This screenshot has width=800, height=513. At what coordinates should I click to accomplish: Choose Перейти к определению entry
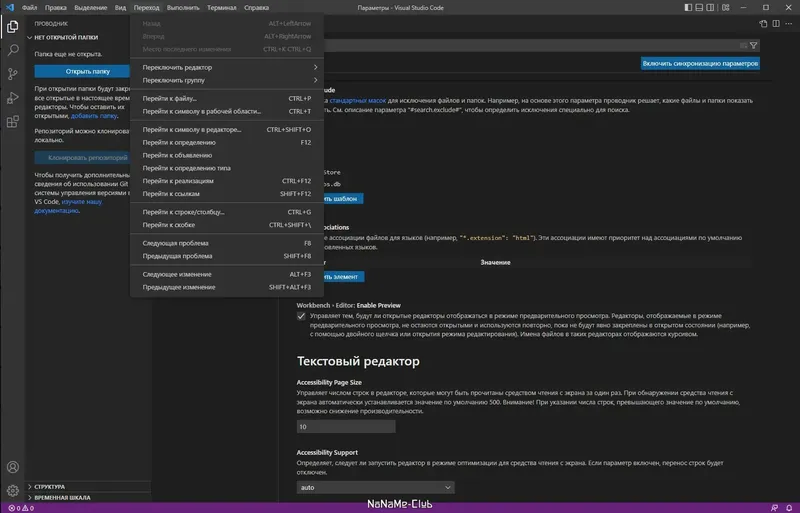click(227, 142)
